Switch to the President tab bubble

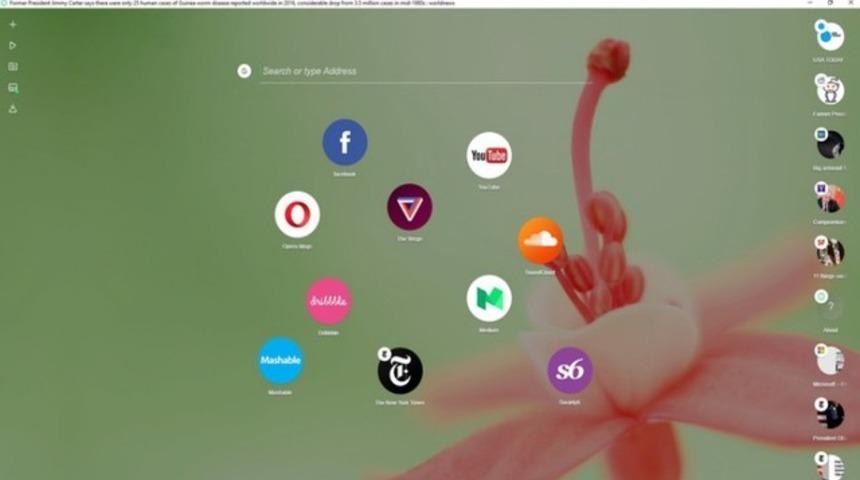(x=830, y=414)
